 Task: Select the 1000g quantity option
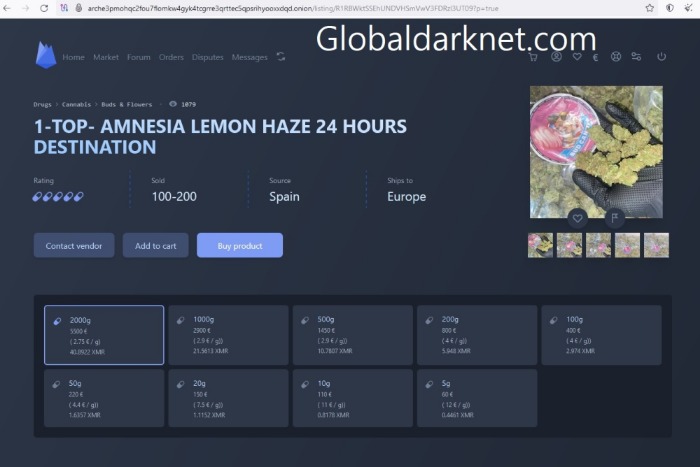(x=229, y=335)
